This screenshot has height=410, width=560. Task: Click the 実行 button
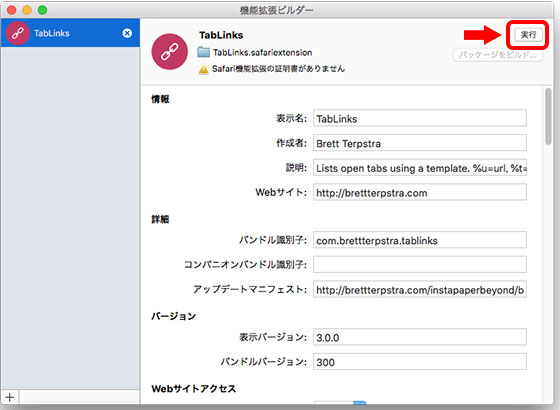pyautogui.click(x=528, y=35)
